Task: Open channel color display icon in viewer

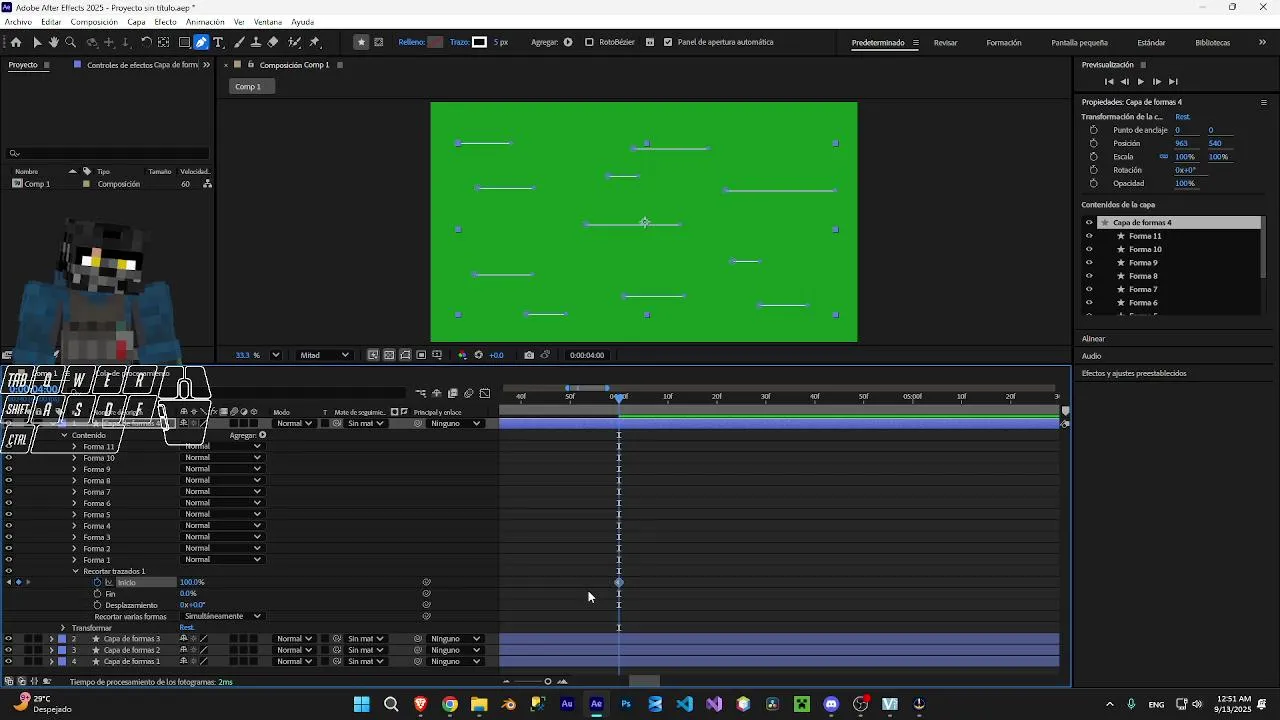Action: tap(462, 355)
